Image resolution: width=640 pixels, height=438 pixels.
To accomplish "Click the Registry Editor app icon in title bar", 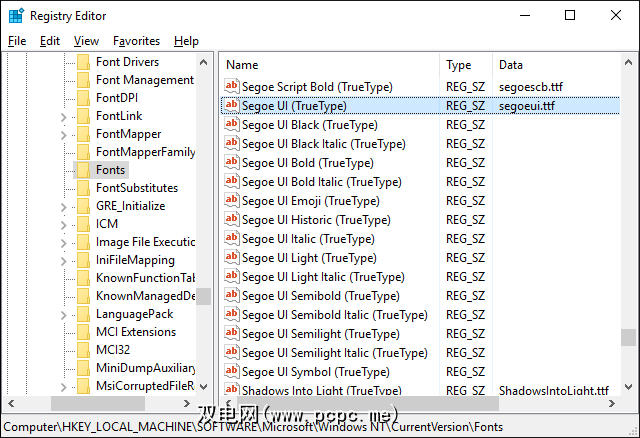I will click(x=16, y=16).
